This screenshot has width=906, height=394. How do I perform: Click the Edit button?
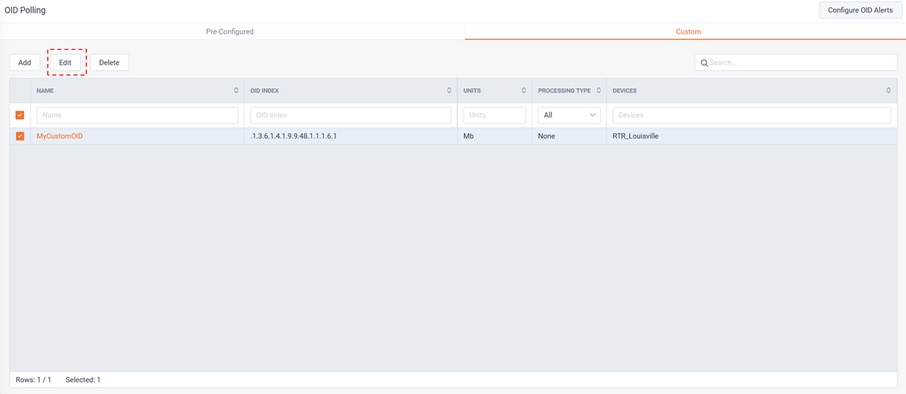point(65,62)
